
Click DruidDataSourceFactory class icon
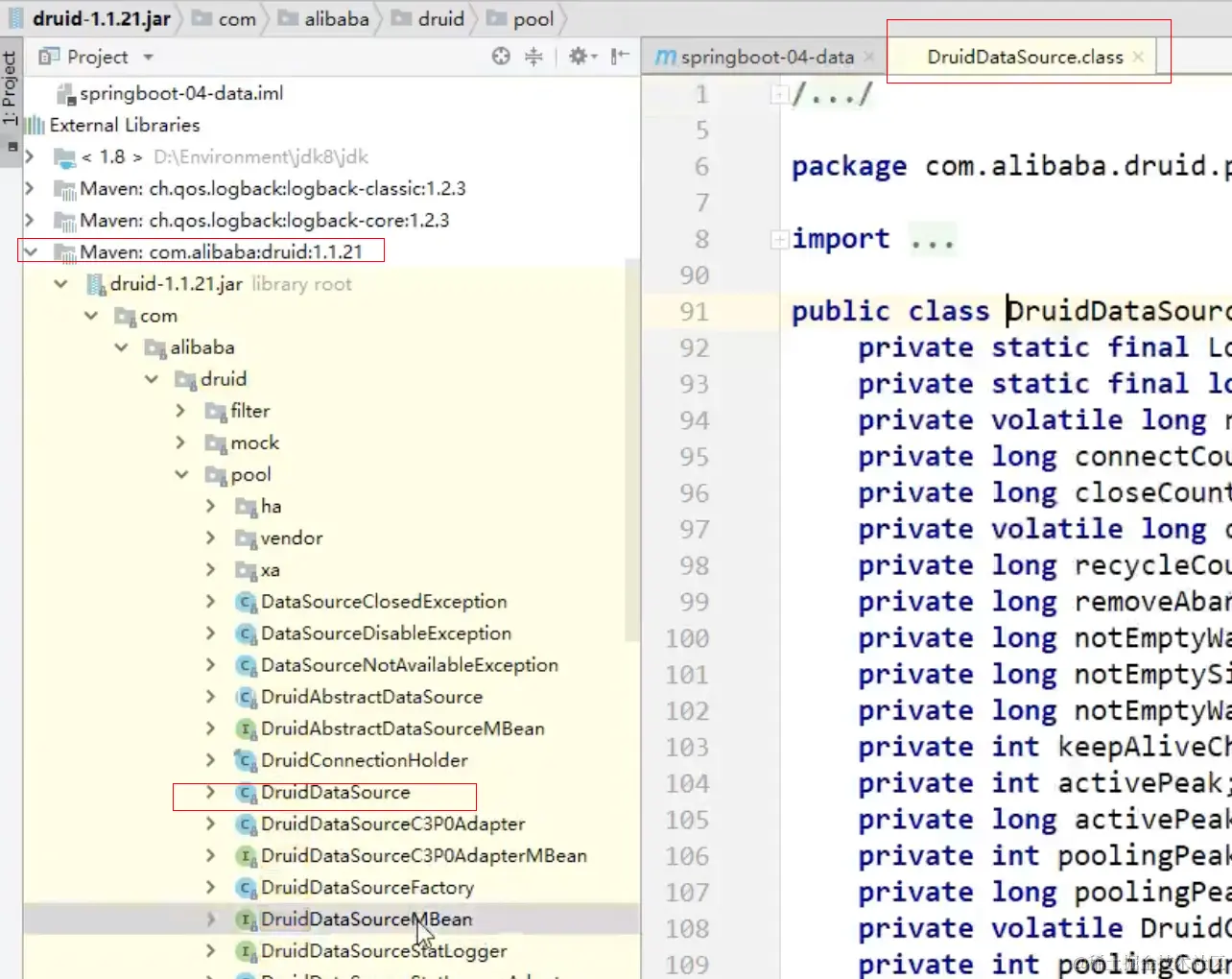pyautogui.click(x=246, y=887)
